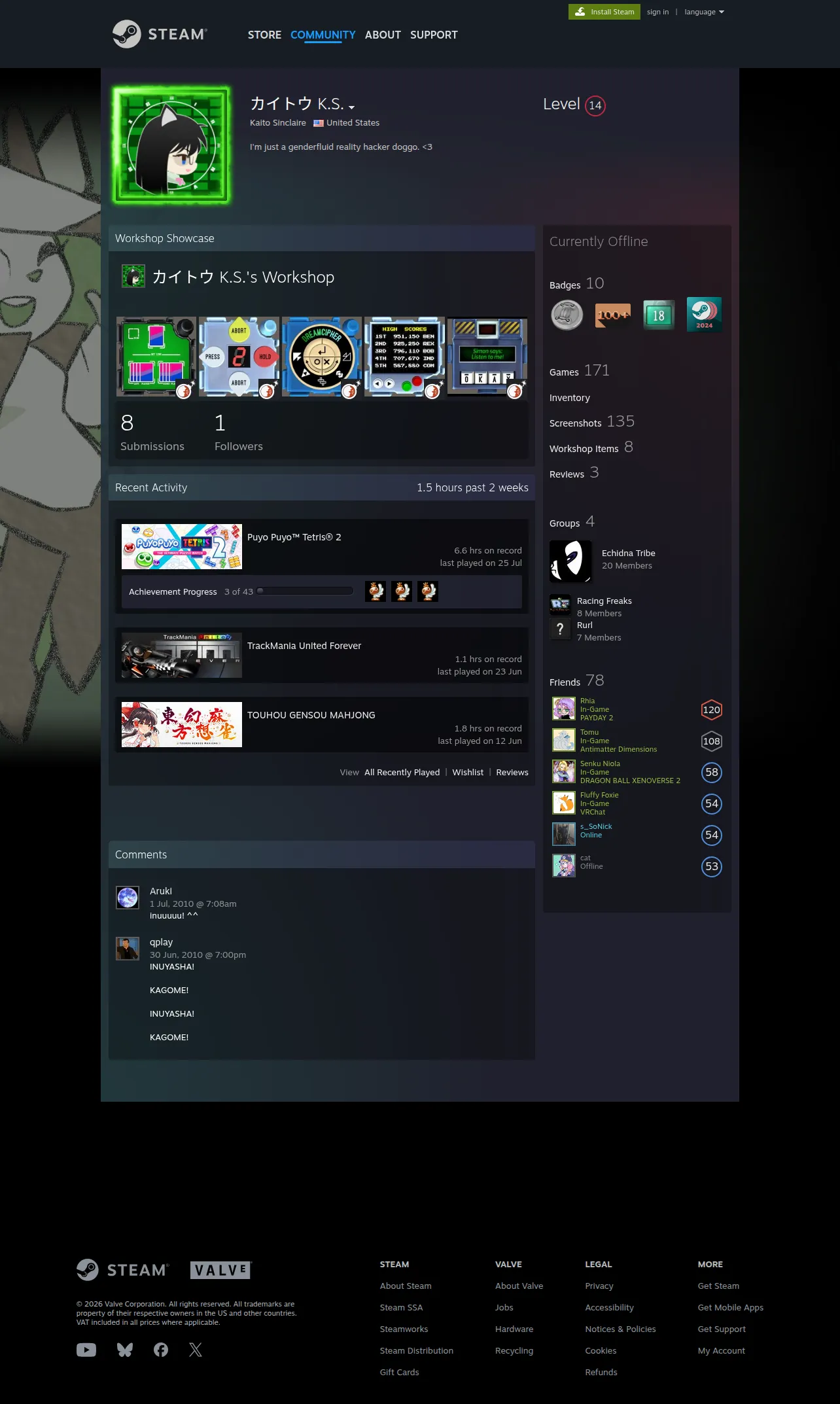
Task: Open cat's friend avatar
Action: 564,866
